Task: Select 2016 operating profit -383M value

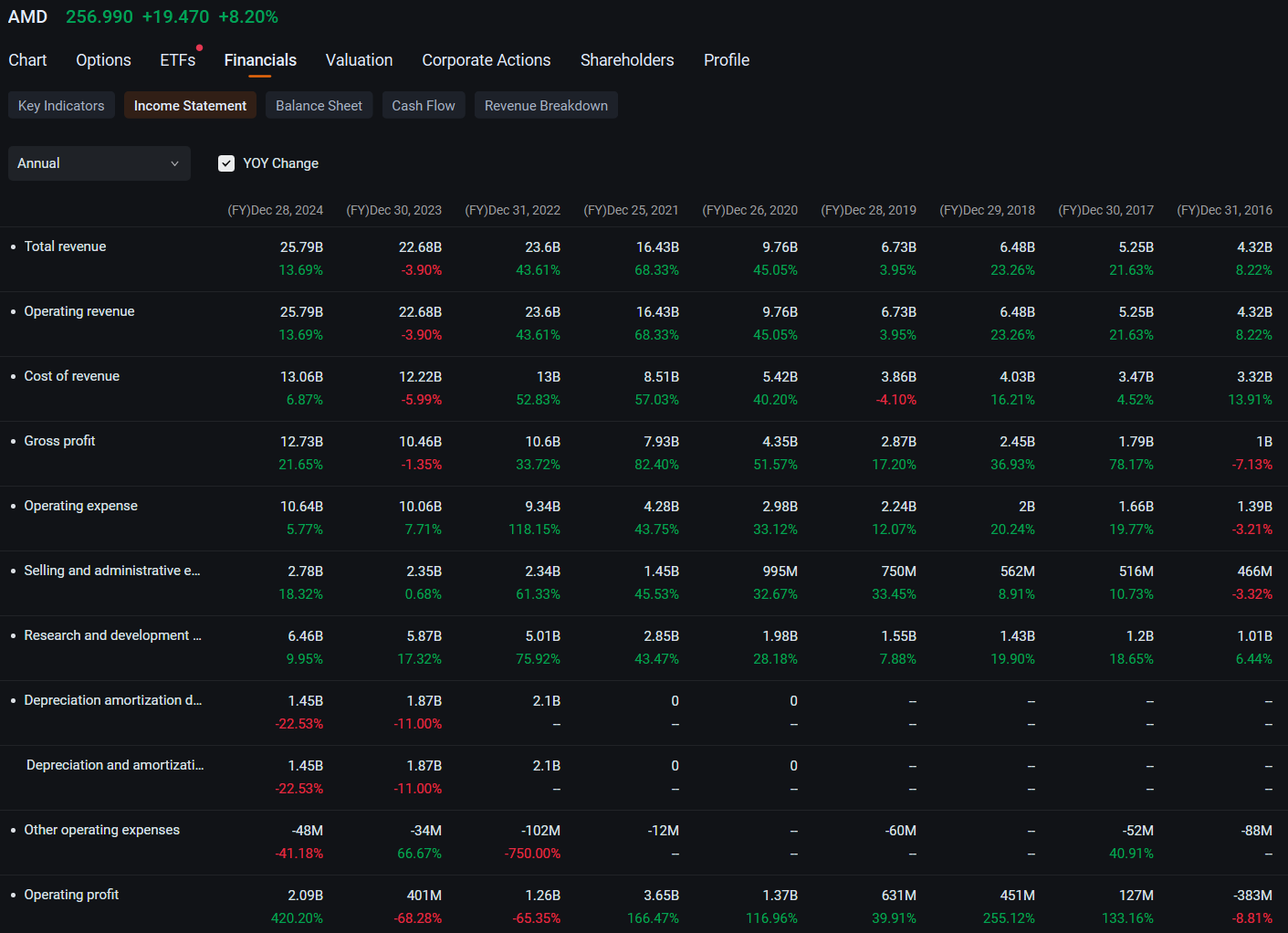Action: coord(1252,896)
